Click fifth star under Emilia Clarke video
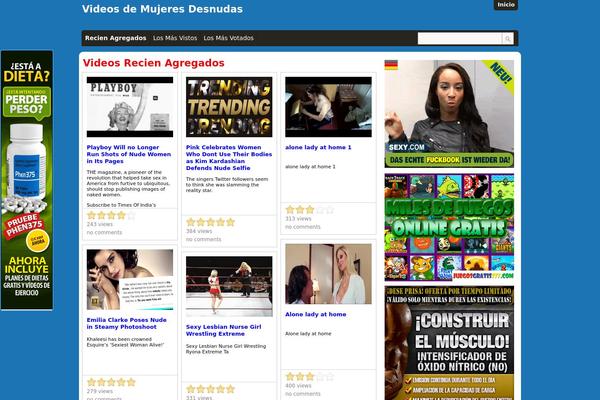This screenshot has height=400, width=600. [131, 382]
